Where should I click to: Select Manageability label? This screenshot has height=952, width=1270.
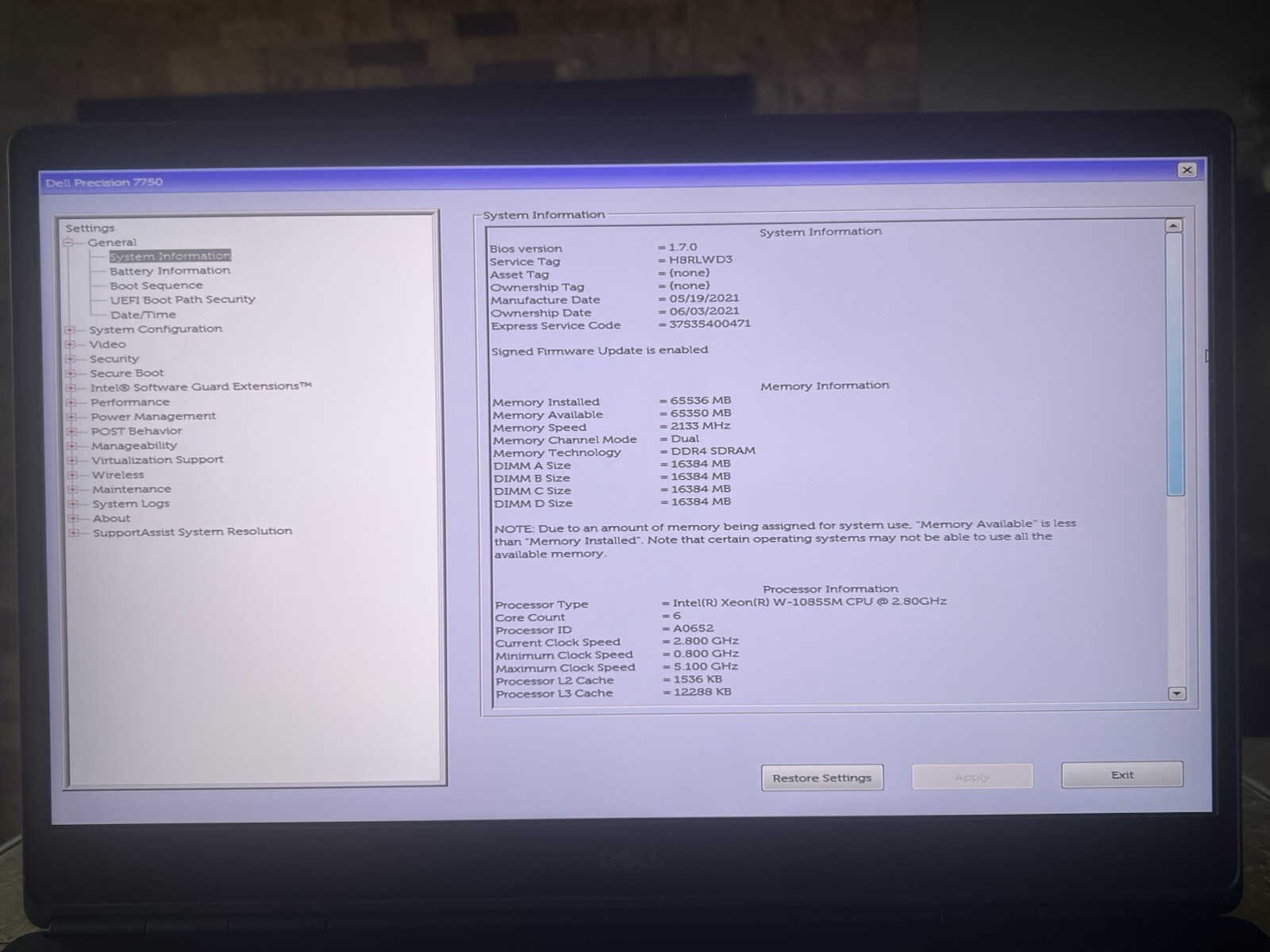pyautogui.click(x=134, y=445)
